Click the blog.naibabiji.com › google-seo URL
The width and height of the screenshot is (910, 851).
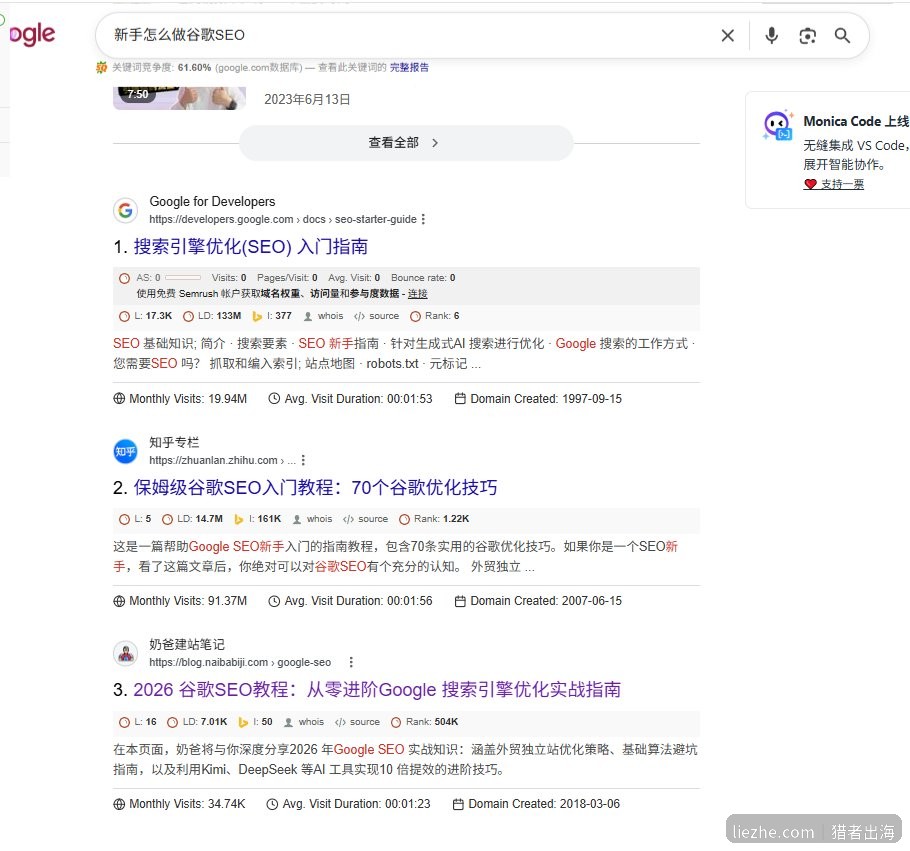240,662
